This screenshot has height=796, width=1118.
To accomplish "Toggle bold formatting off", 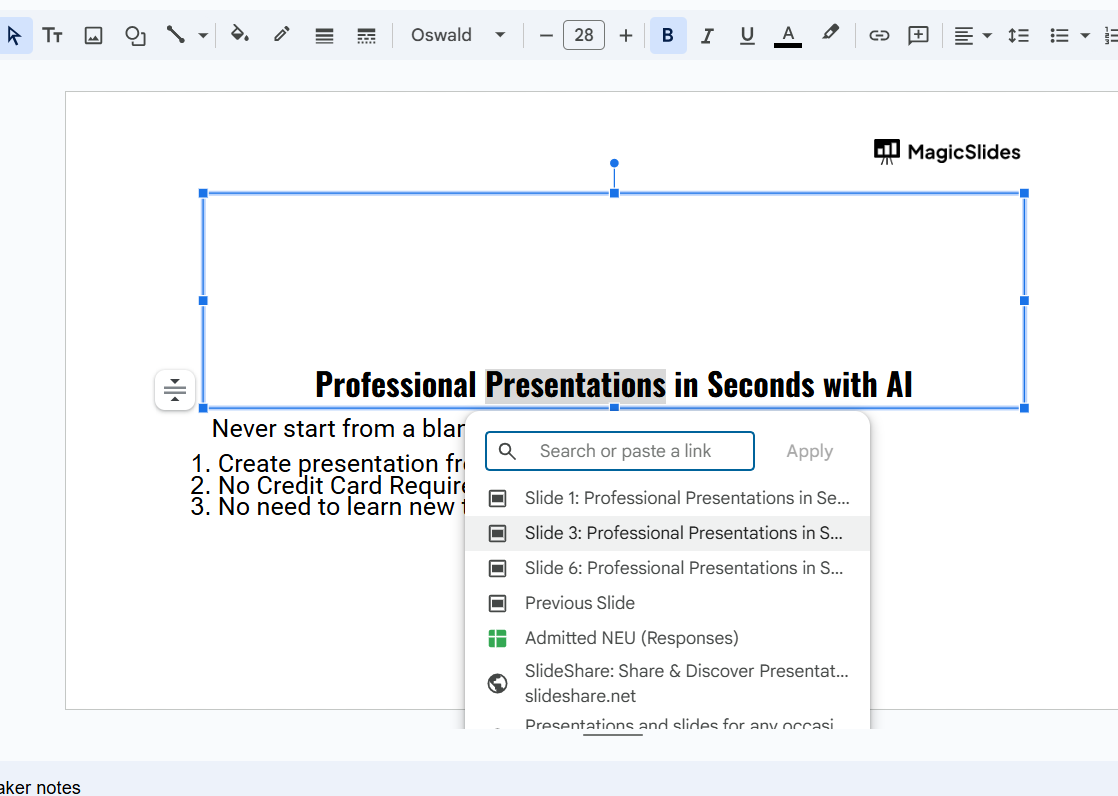I will pyautogui.click(x=668, y=36).
